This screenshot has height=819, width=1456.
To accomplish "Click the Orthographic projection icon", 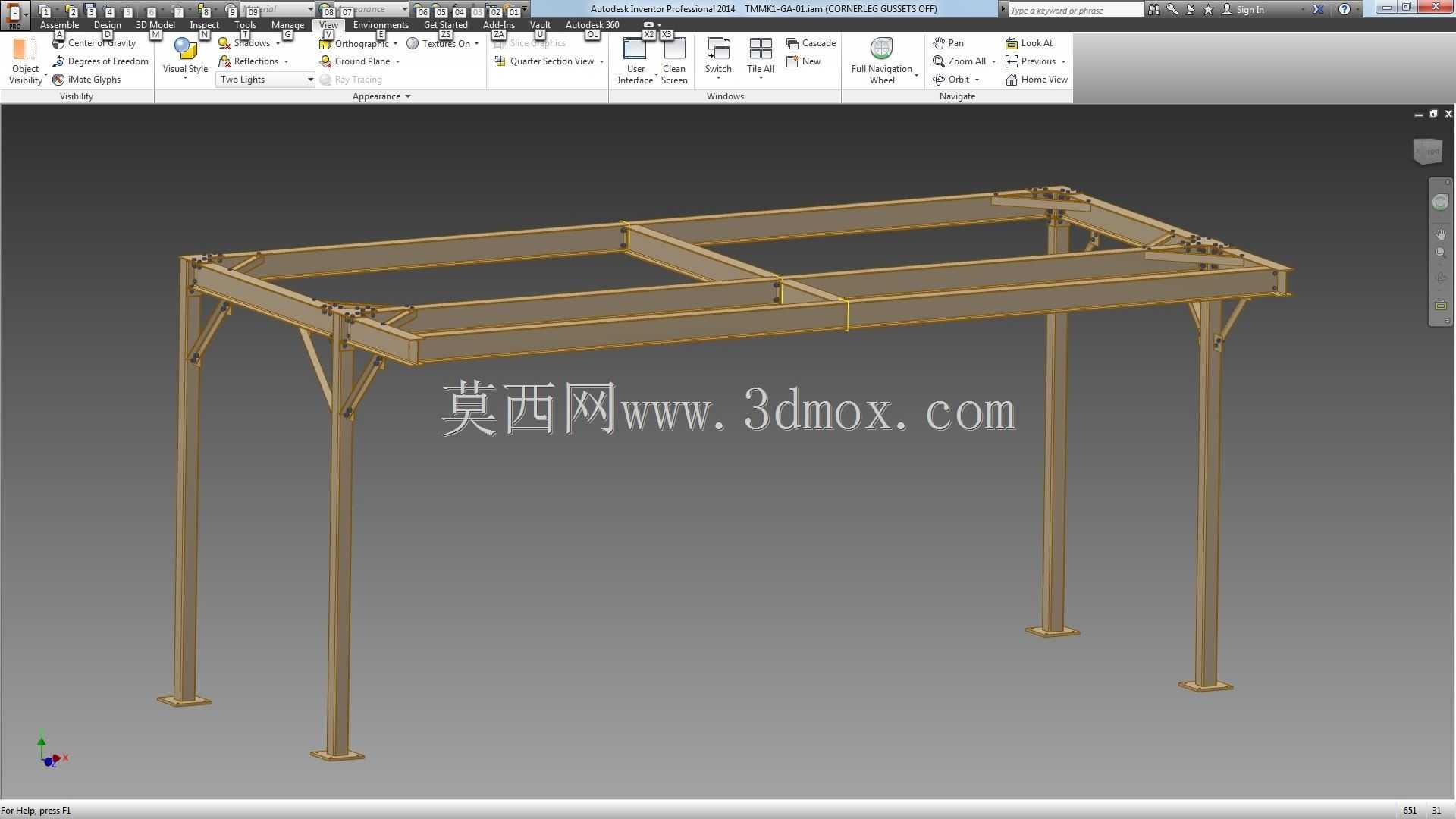I will [325, 43].
